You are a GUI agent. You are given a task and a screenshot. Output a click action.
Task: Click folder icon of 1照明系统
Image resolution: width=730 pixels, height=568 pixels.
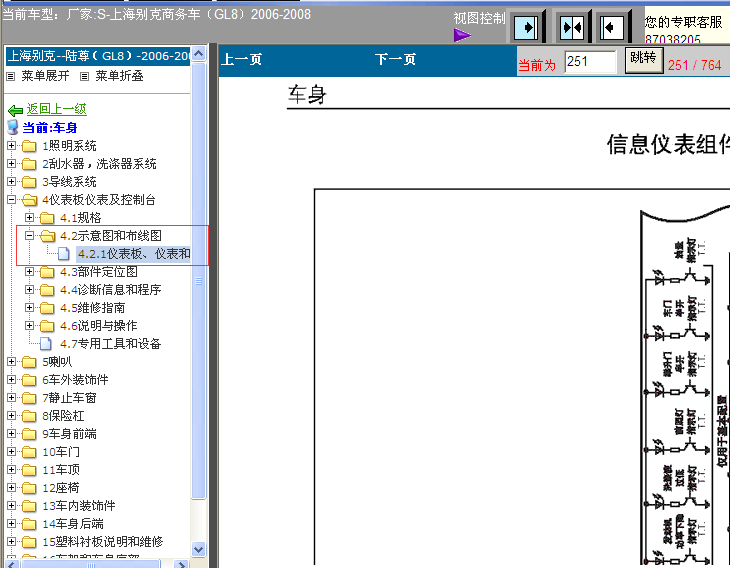[x=29, y=146]
